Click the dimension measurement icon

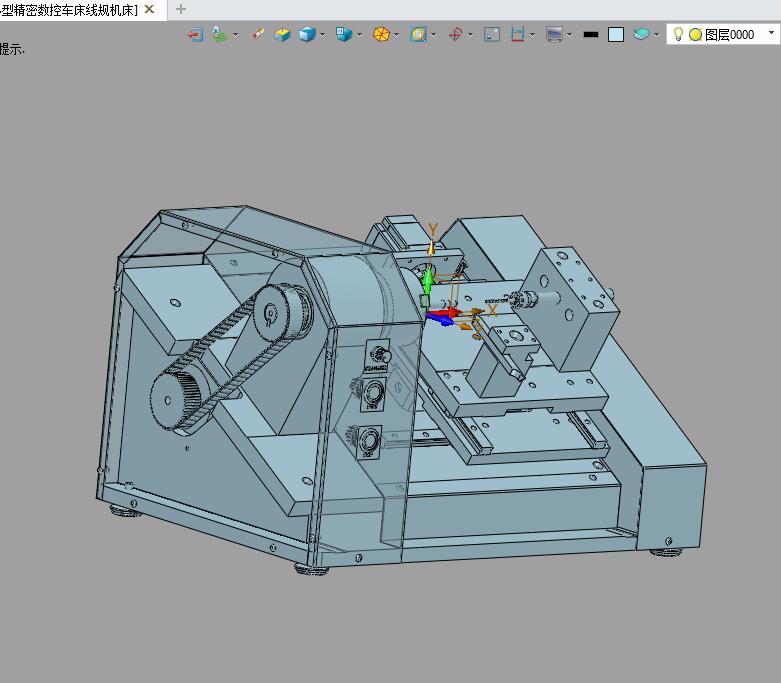pyautogui.click(x=518, y=34)
